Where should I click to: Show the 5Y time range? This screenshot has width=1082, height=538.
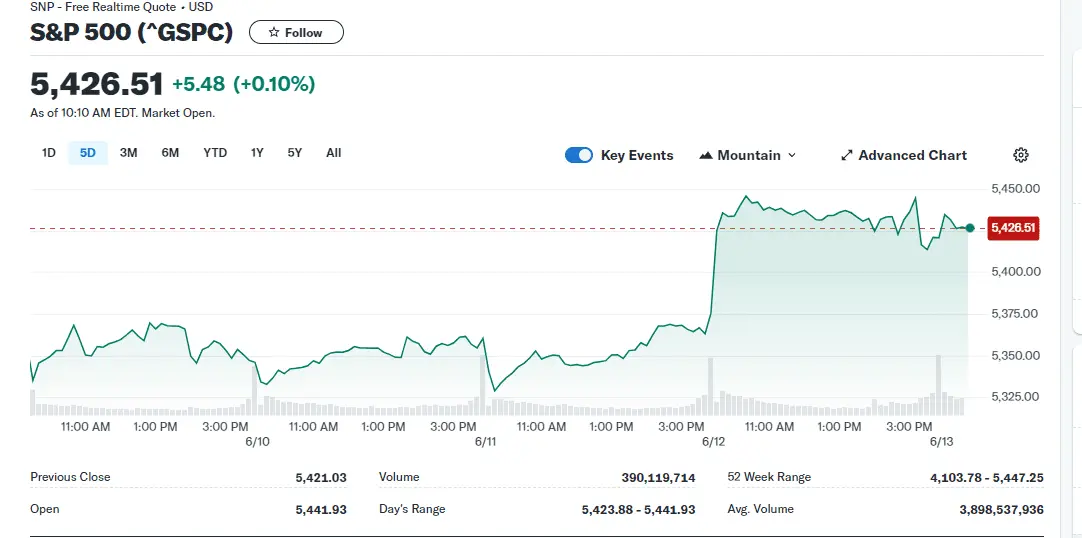point(294,153)
